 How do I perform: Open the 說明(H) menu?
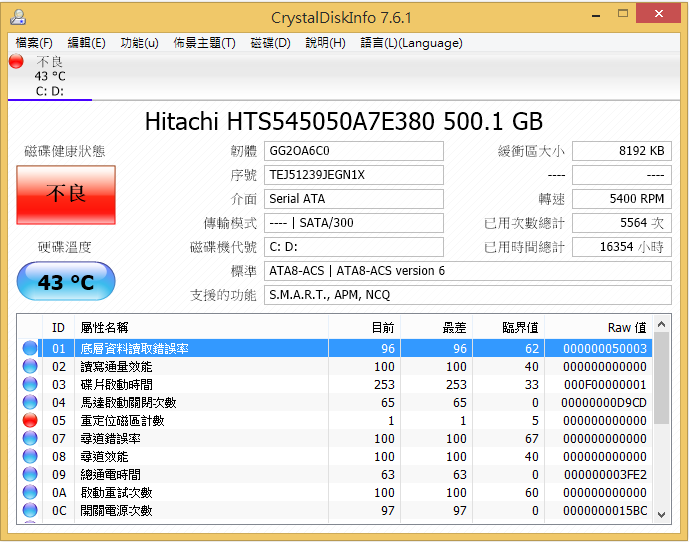click(x=325, y=43)
